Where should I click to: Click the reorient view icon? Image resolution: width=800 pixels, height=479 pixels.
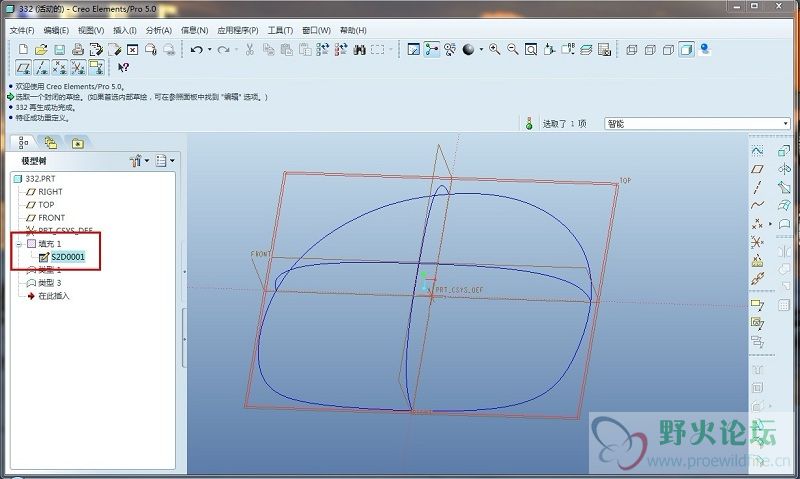pos(549,49)
